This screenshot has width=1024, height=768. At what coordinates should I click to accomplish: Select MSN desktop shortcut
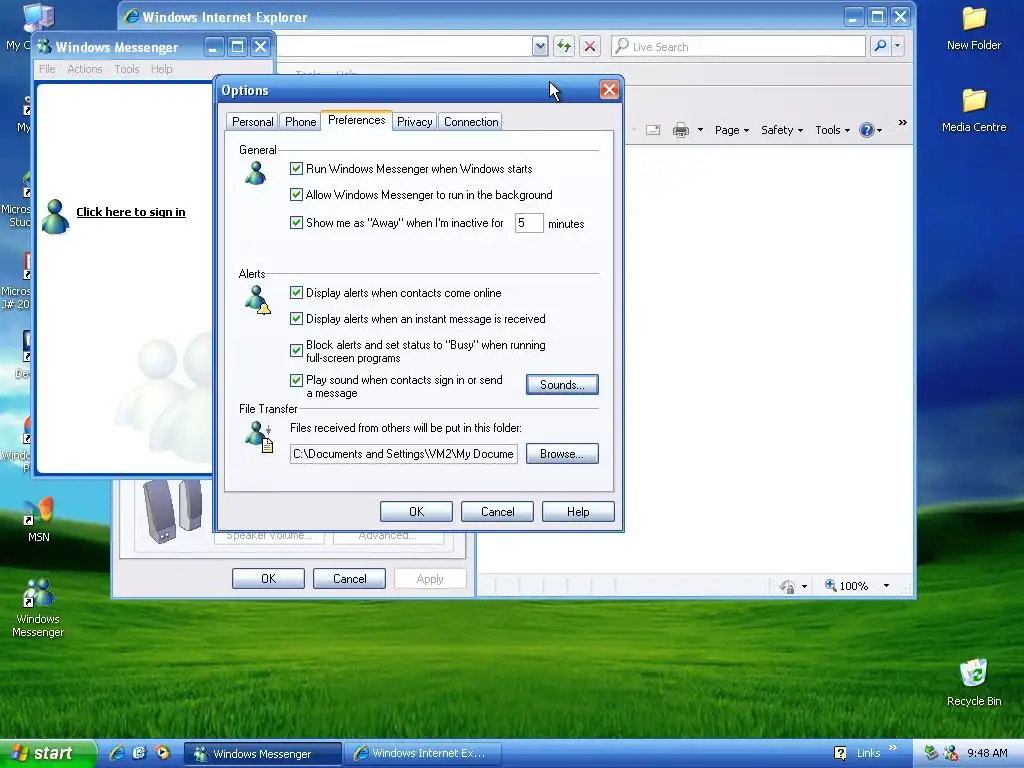[39, 520]
